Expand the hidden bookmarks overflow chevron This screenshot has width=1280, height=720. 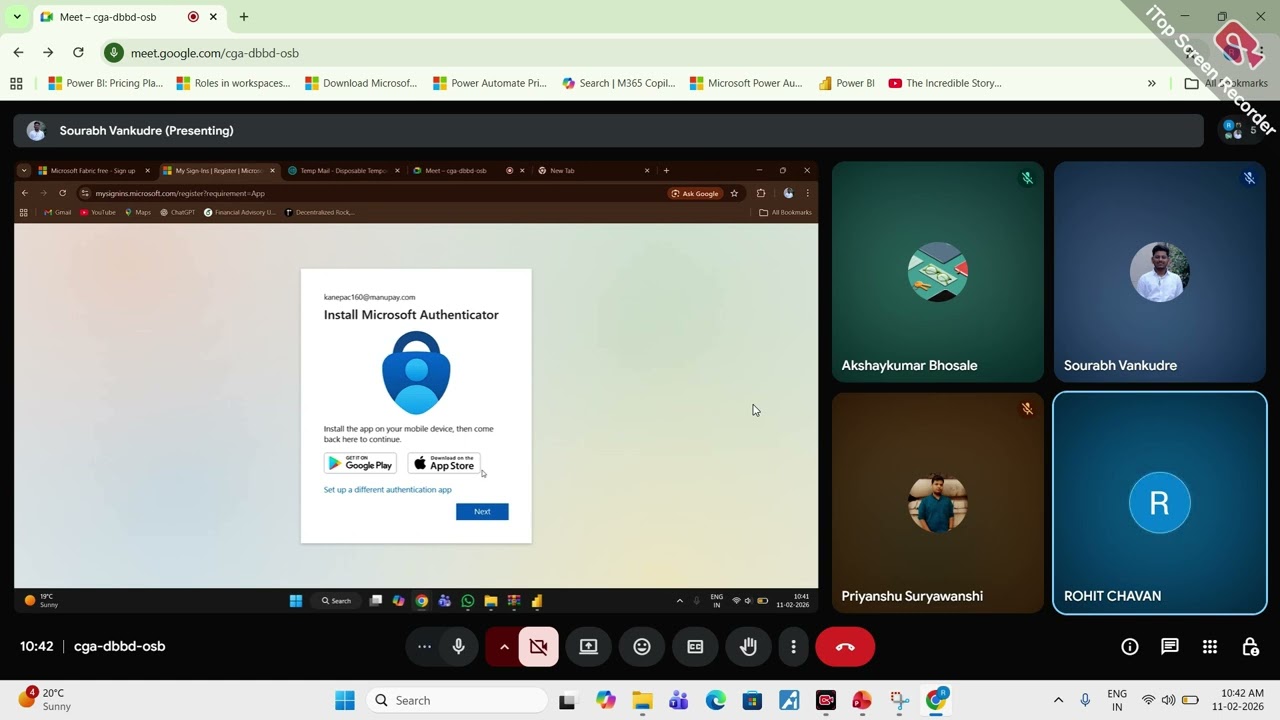coord(1152,83)
